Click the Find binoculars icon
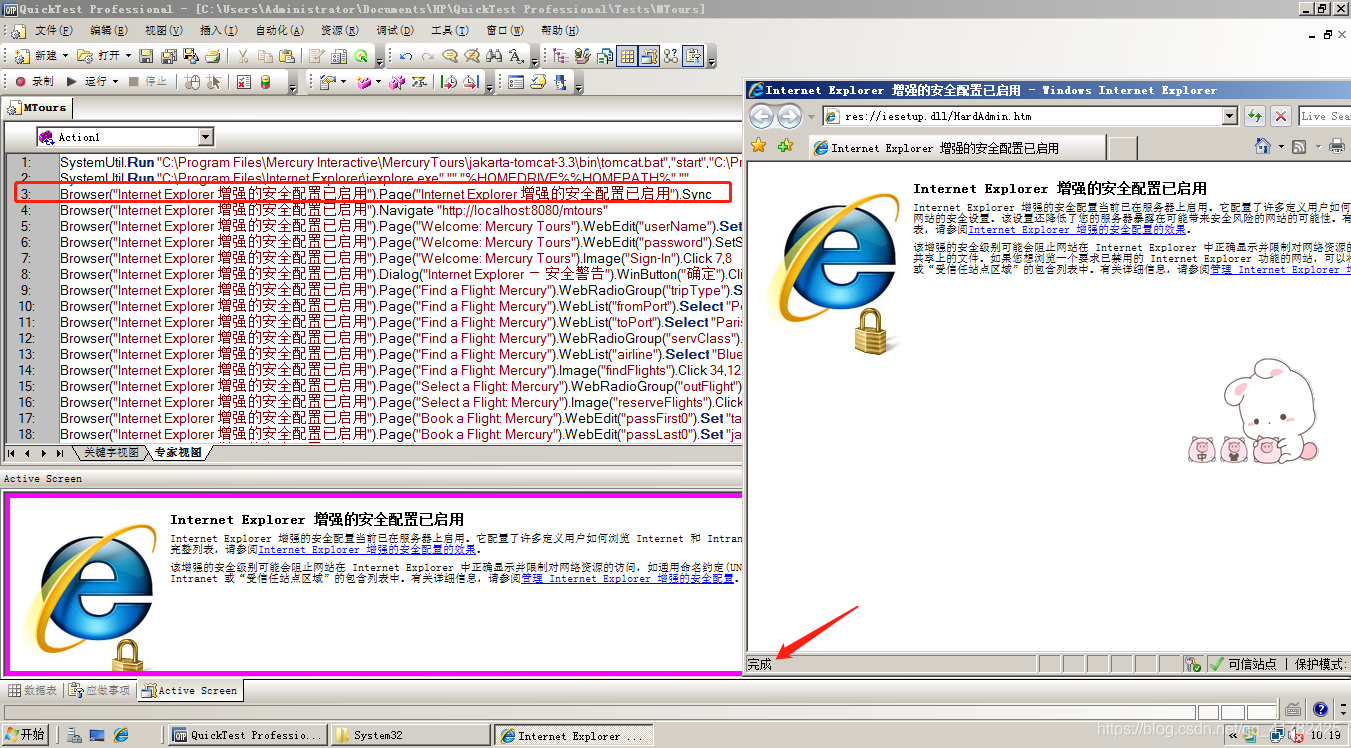Viewport: 1351px width, 748px height. (x=495, y=56)
